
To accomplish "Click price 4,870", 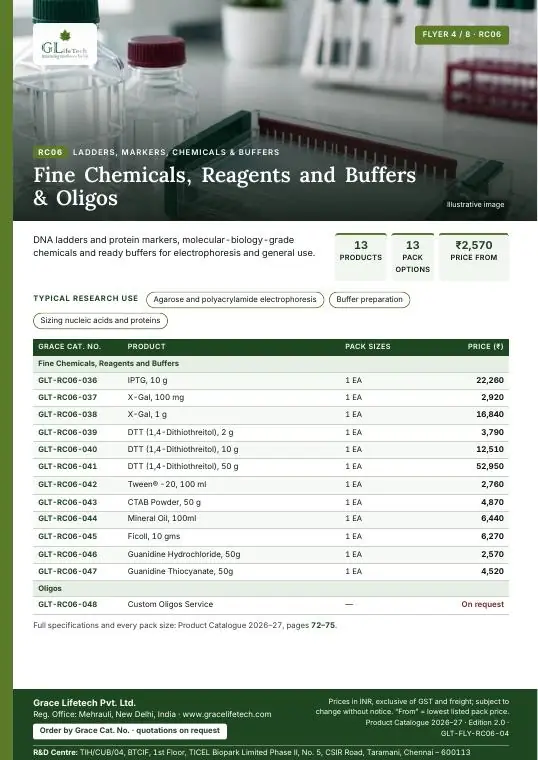I will (492, 502).
